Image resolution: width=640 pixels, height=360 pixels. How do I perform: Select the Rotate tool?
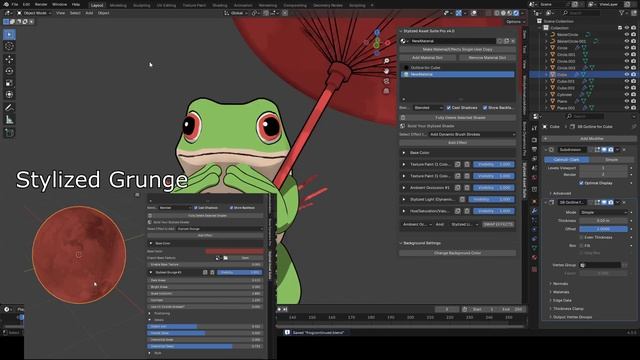tap(9, 71)
